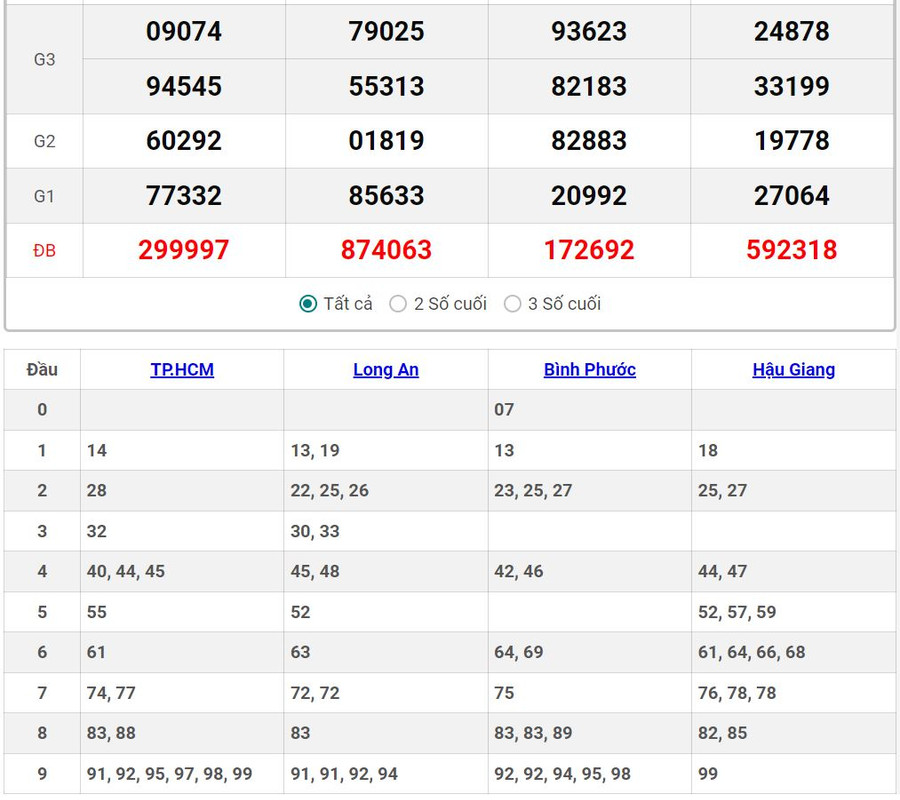Click the cell listing 91, 92, 95, 97, 98, 99
Viewport: 900px width, 800px height.
[x=170, y=774]
